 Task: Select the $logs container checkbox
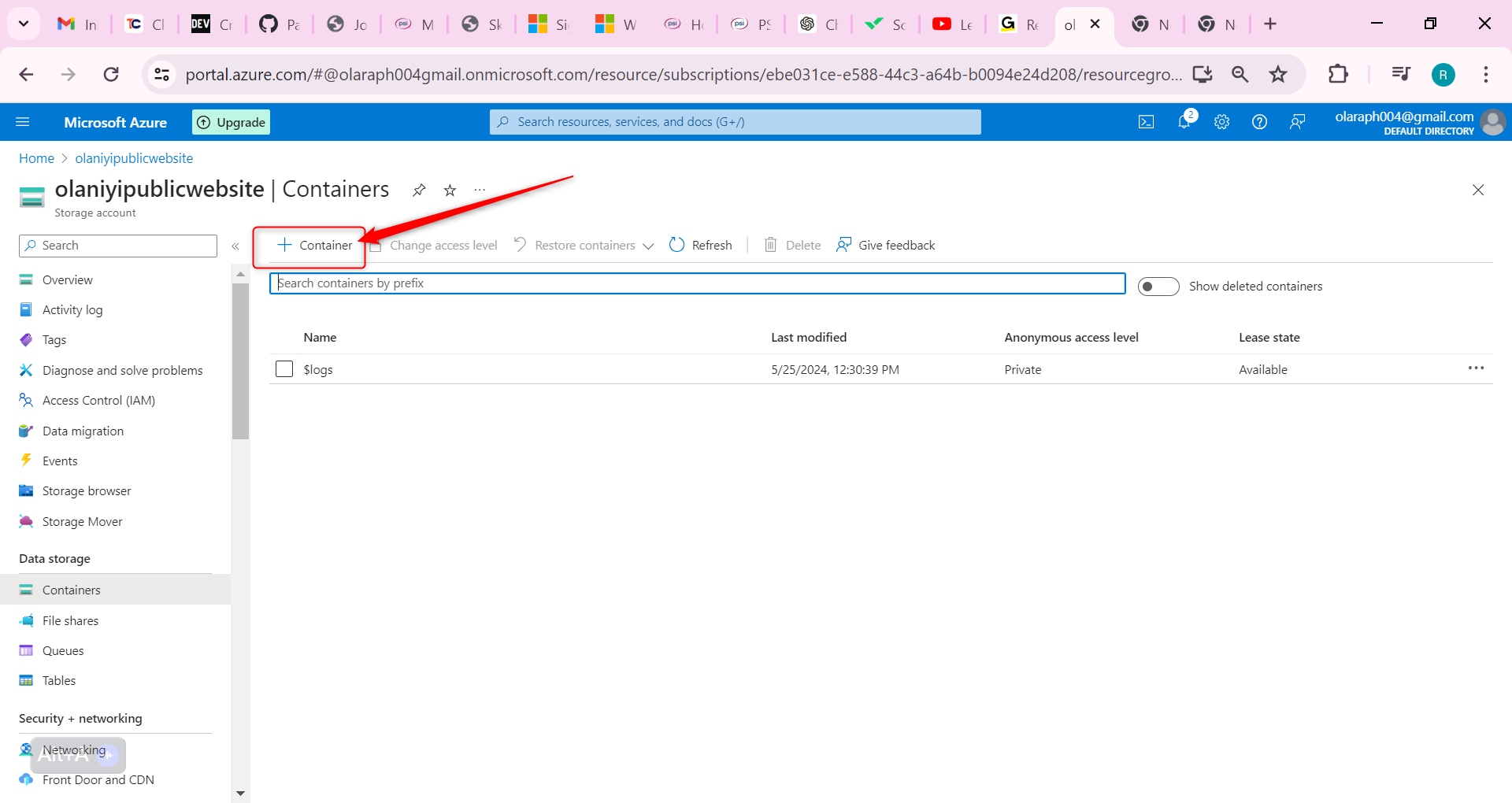284,369
